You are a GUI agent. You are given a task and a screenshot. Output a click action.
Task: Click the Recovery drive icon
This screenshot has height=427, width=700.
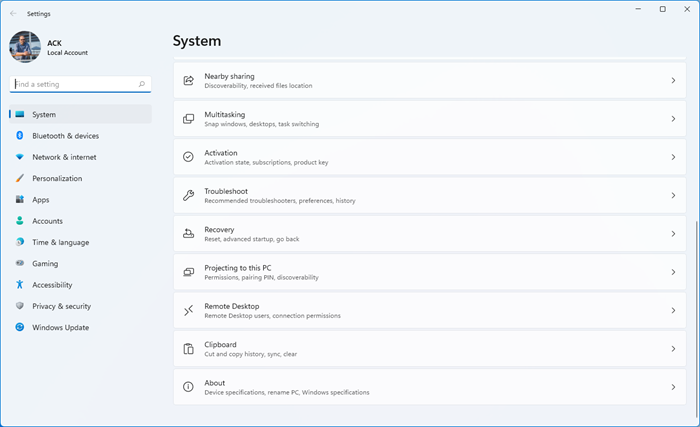188,234
